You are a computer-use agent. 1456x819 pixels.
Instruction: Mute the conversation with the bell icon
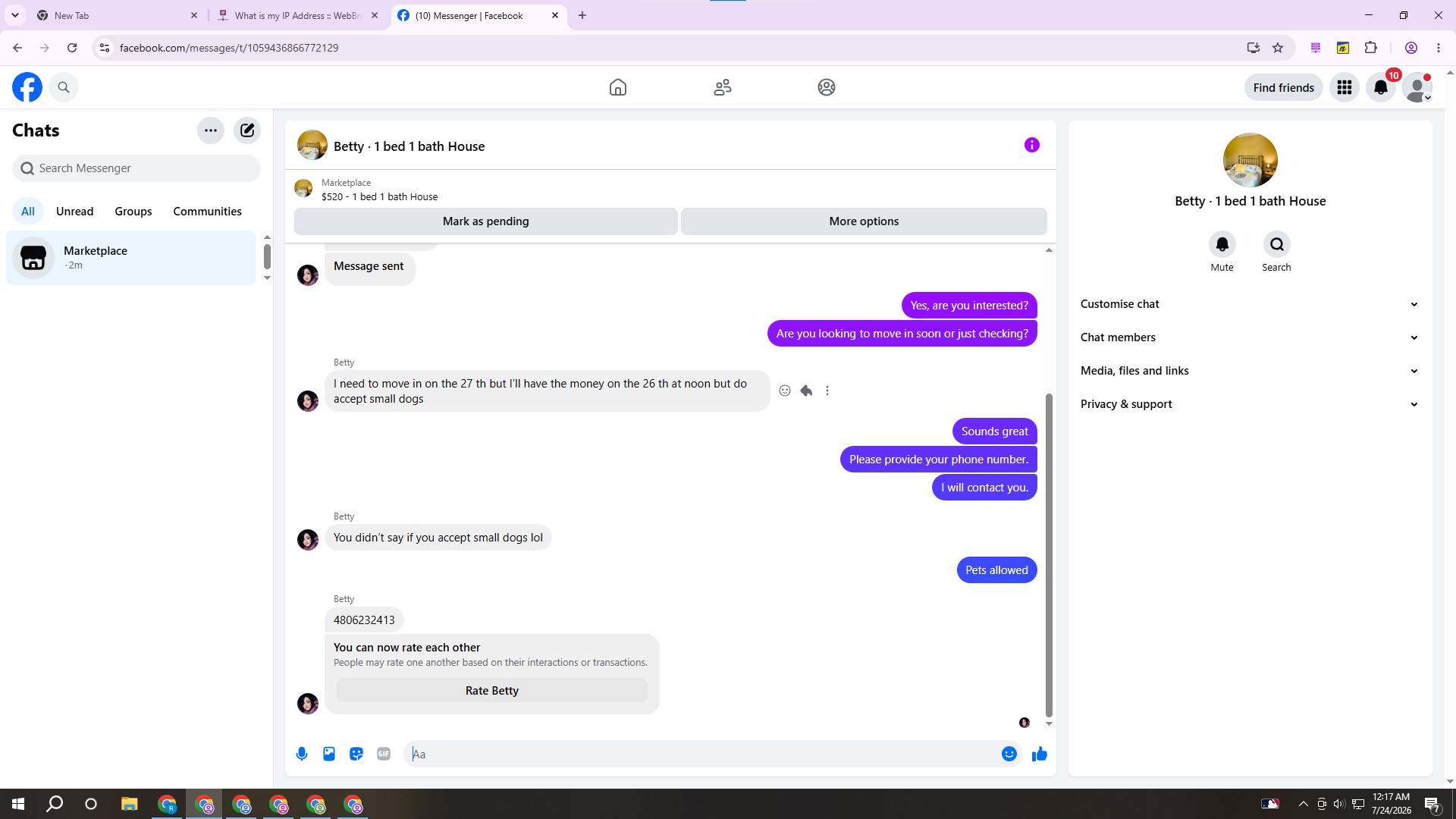click(1222, 244)
